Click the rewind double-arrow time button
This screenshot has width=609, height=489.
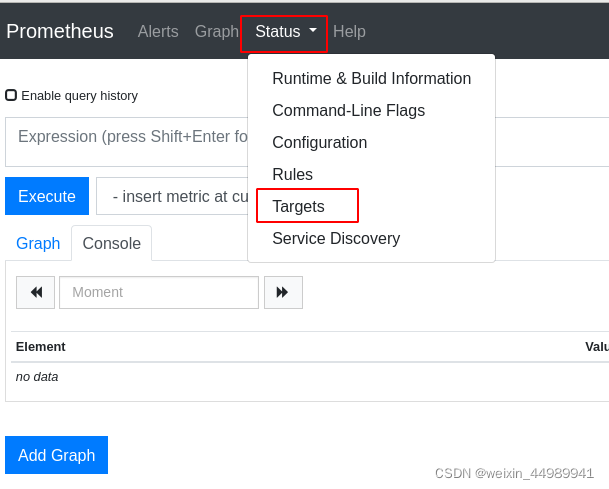pos(35,292)
